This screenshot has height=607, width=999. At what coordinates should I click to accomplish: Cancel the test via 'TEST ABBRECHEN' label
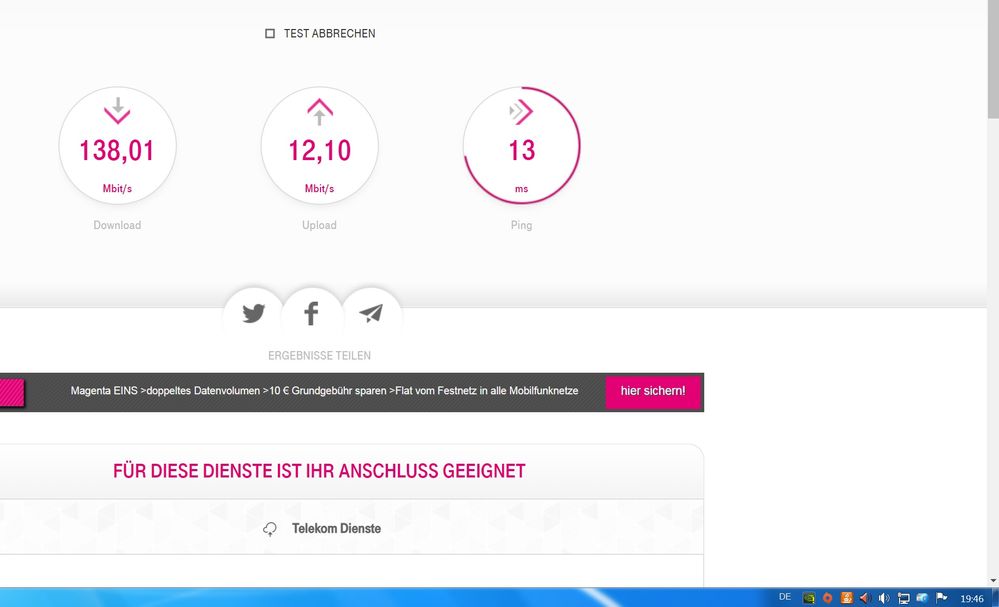point(329,33)
